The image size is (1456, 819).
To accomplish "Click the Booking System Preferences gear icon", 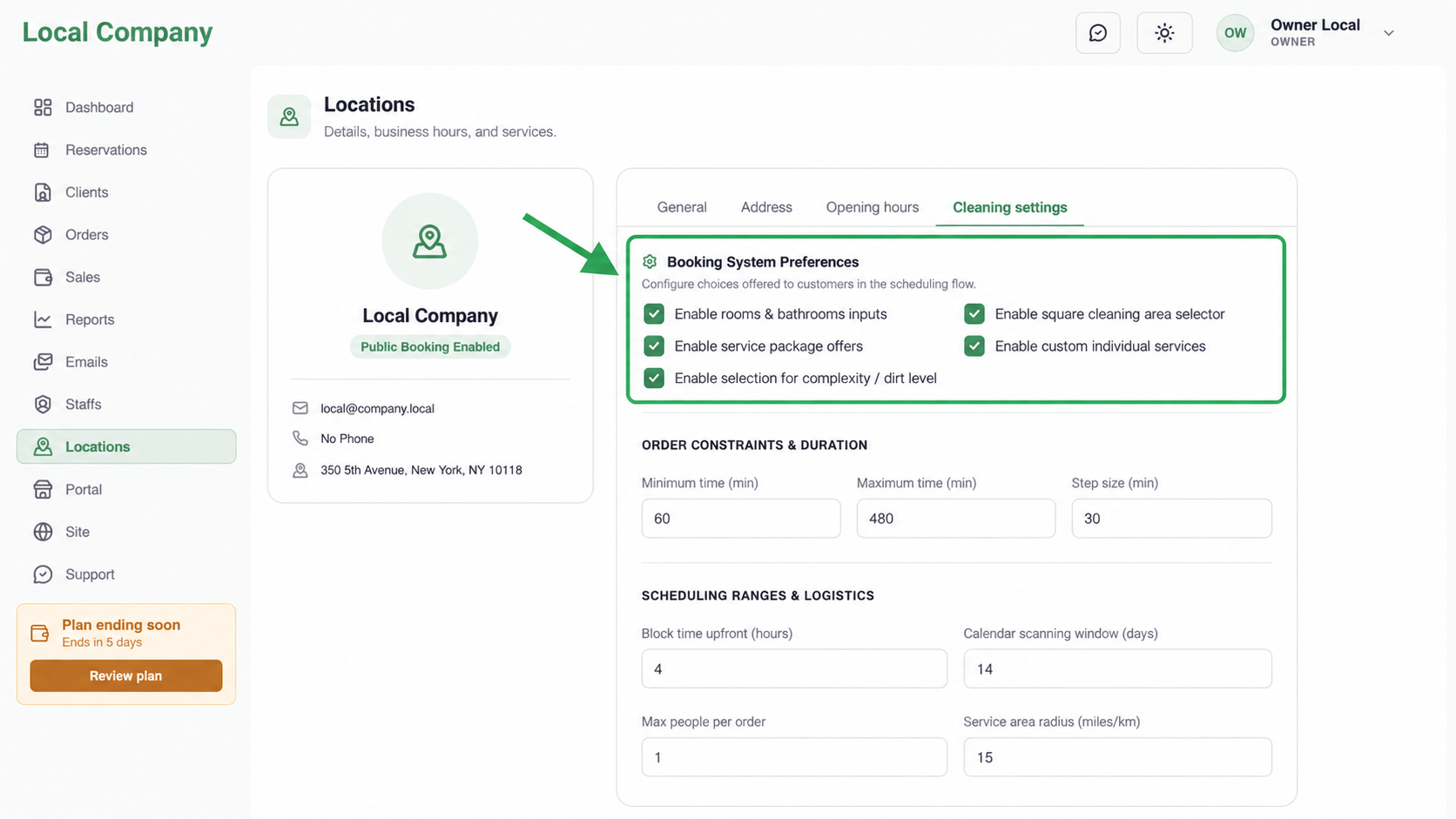I will tap(650, 262).
